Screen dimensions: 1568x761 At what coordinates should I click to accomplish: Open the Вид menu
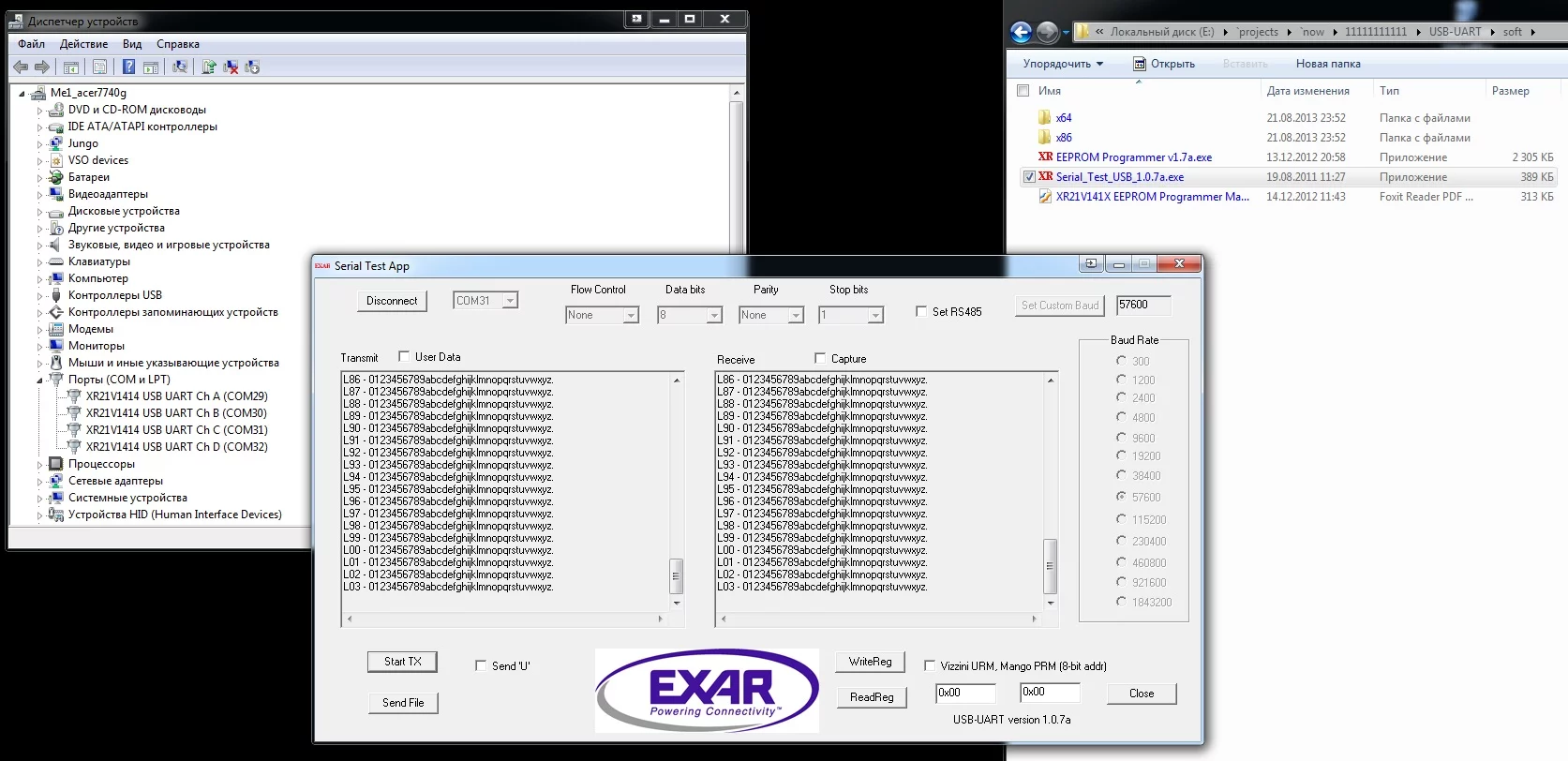click(132, 44)
